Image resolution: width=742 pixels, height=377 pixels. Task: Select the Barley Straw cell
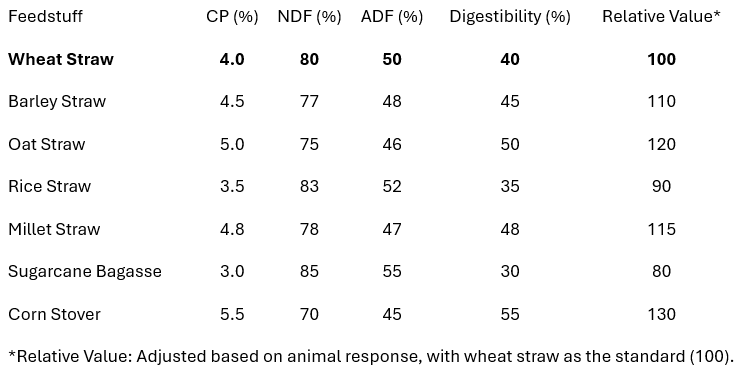coord(57,102)
